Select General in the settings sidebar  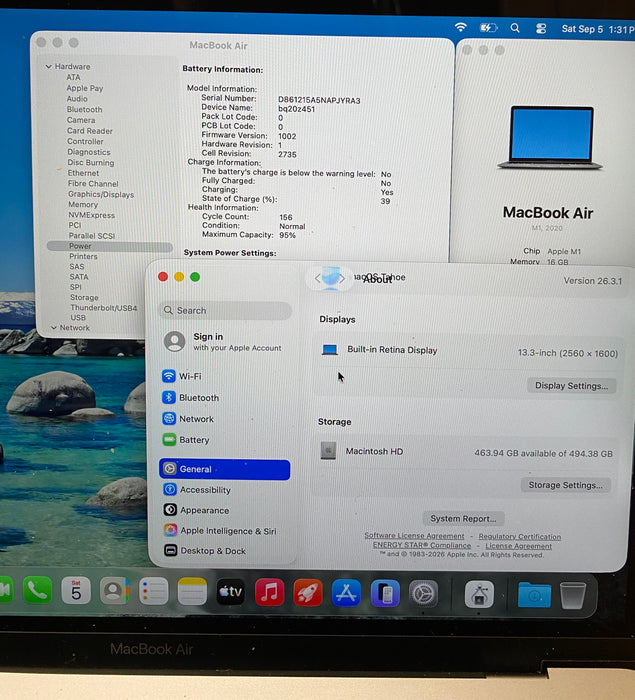225,469
